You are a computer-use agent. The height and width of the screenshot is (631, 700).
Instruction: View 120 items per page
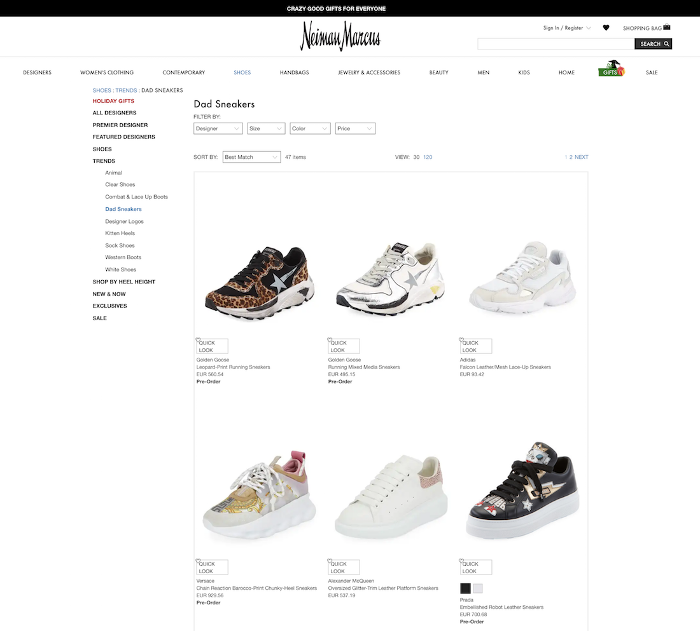pos(428,157)
